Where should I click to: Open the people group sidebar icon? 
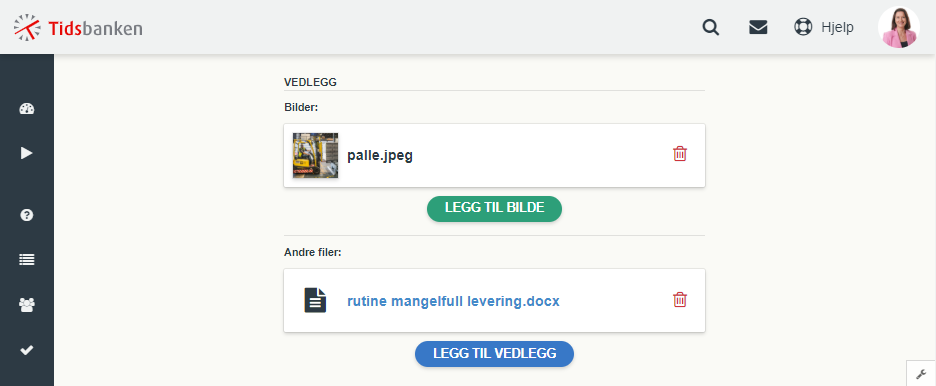27,305
